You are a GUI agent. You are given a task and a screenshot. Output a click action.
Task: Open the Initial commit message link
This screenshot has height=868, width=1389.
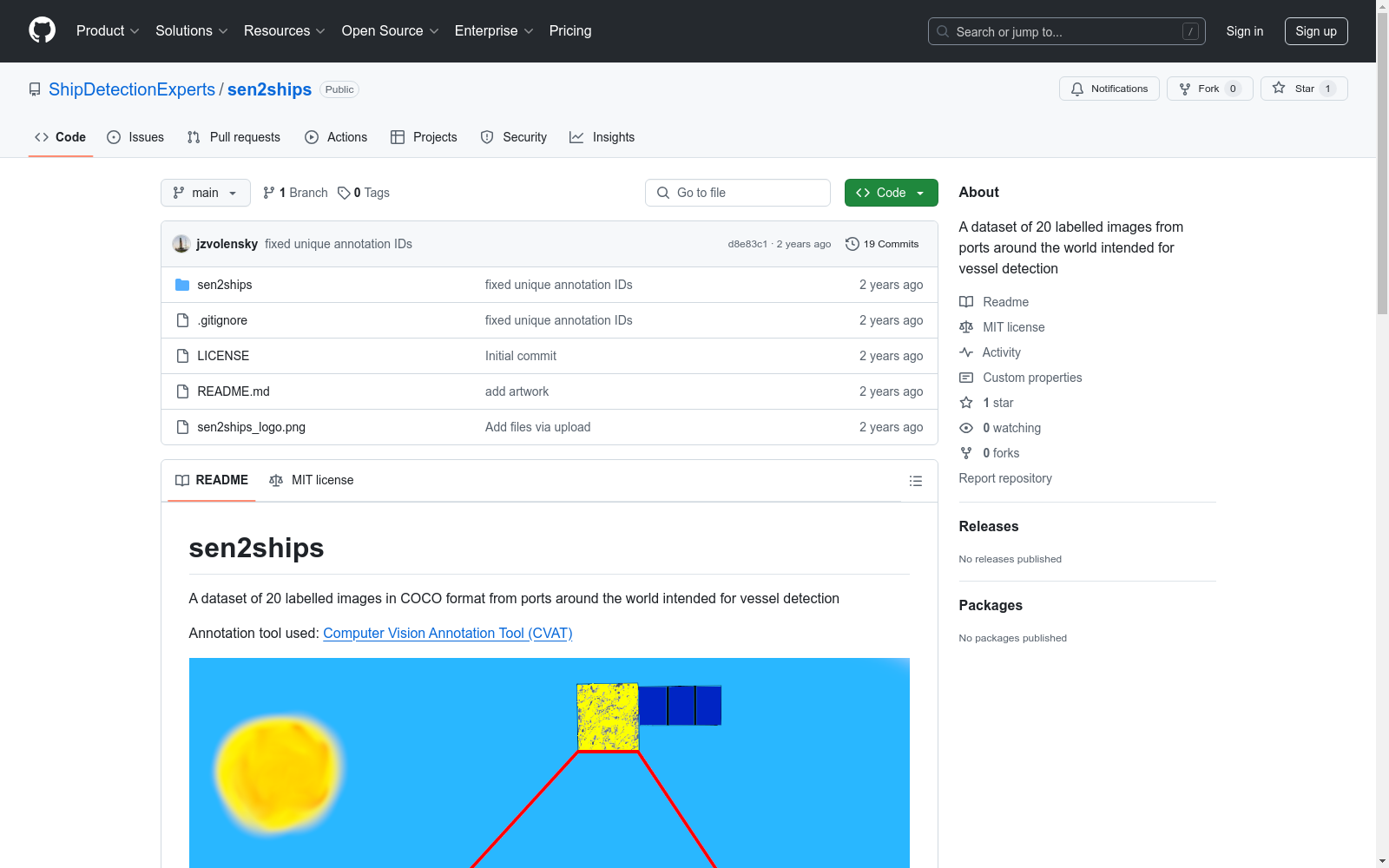[521, 356]
